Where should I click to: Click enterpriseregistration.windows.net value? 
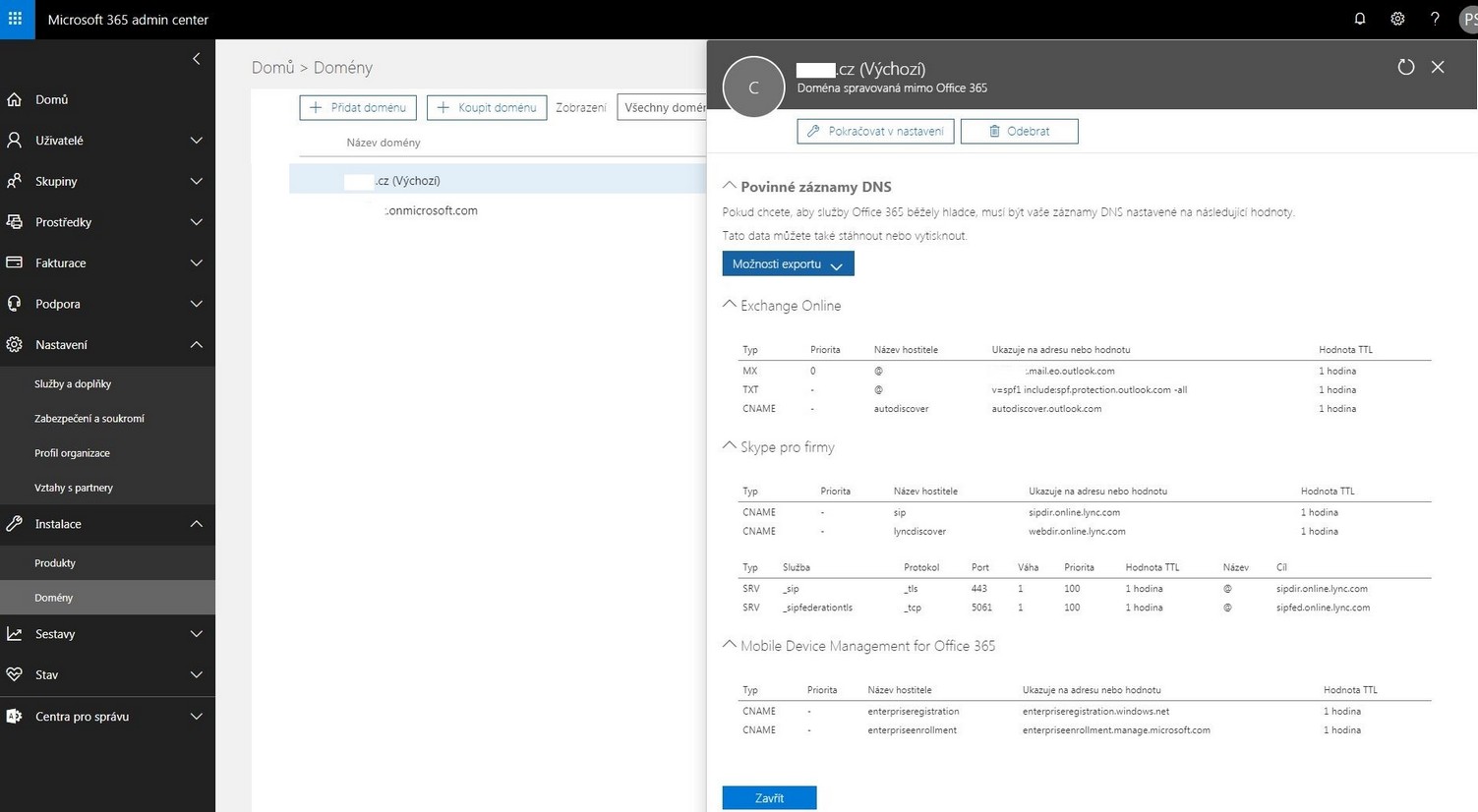click(x=1095, y=711)
